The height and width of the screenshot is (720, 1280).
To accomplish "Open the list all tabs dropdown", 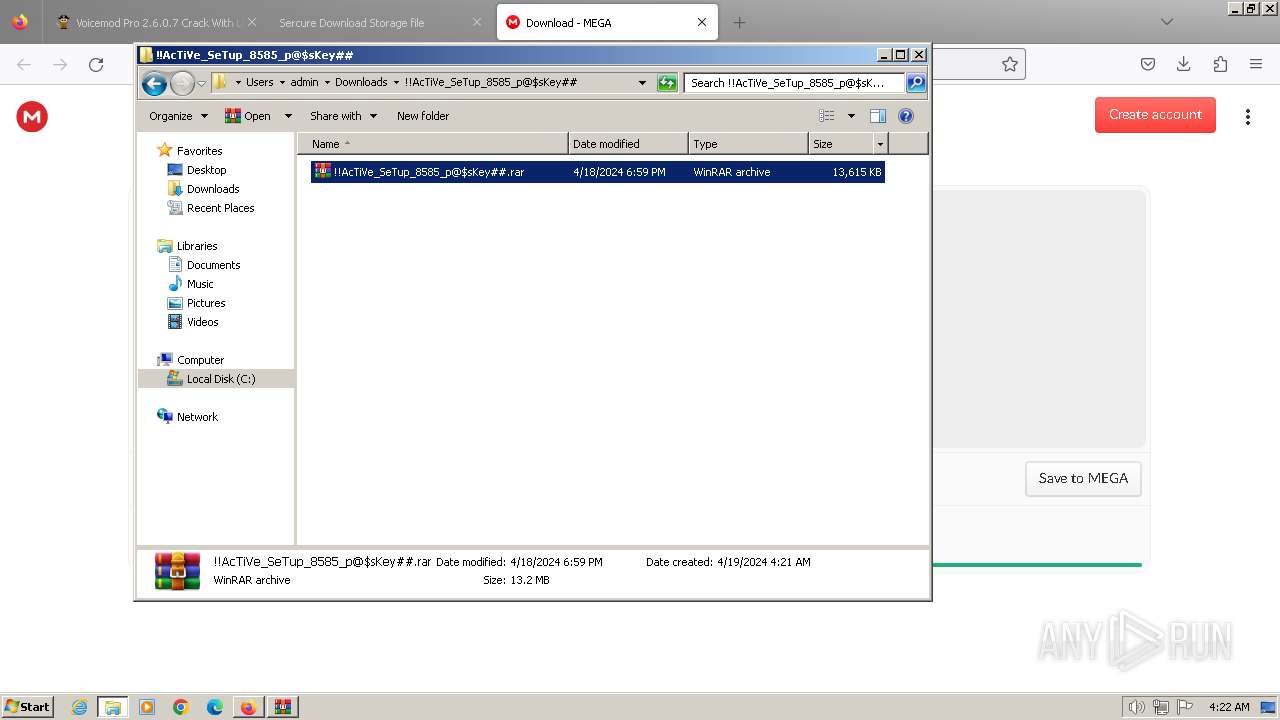I will [1166, 22].
